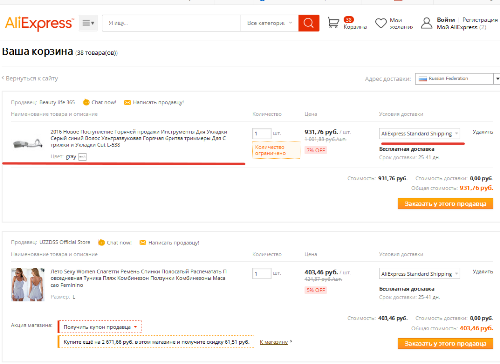
Task: Click the user account profile icon
Action: (x=426, y=23)
